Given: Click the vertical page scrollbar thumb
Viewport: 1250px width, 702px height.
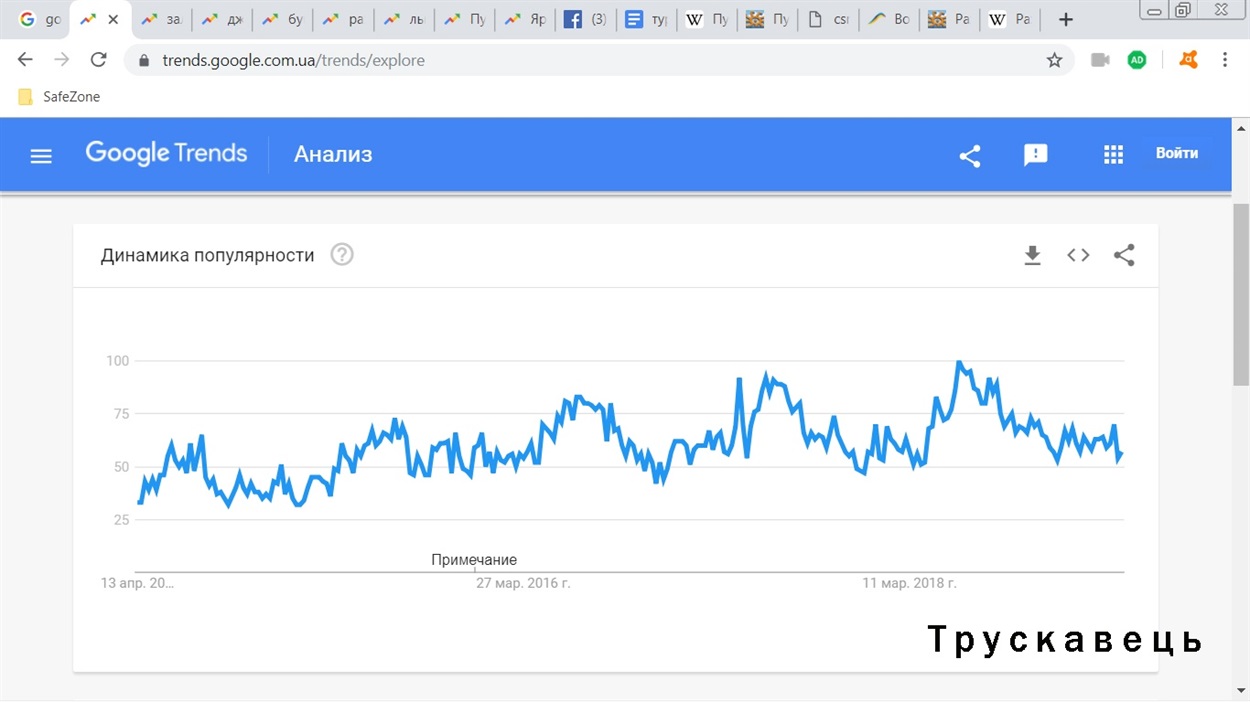Looking at the screenshot, I should click(1241, 293).
